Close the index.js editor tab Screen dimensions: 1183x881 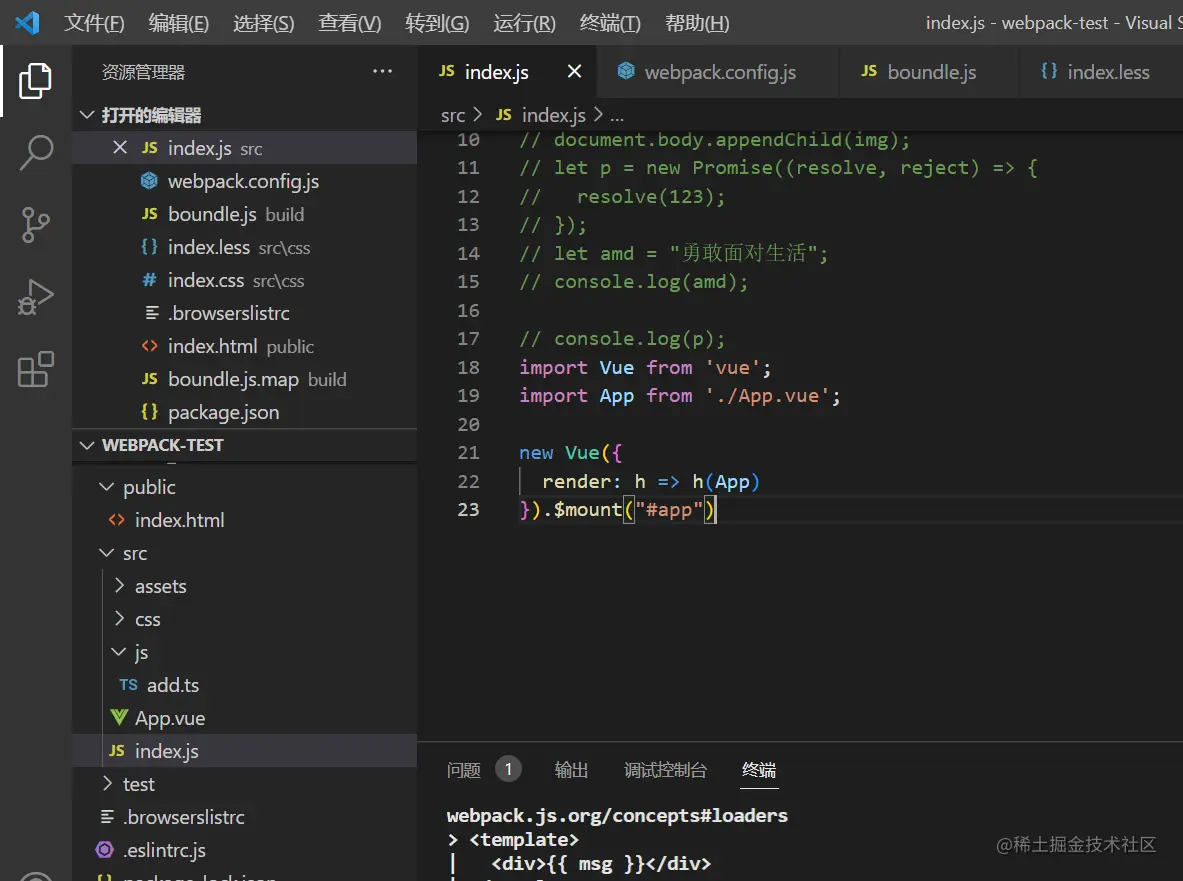(x=574, y=72)
